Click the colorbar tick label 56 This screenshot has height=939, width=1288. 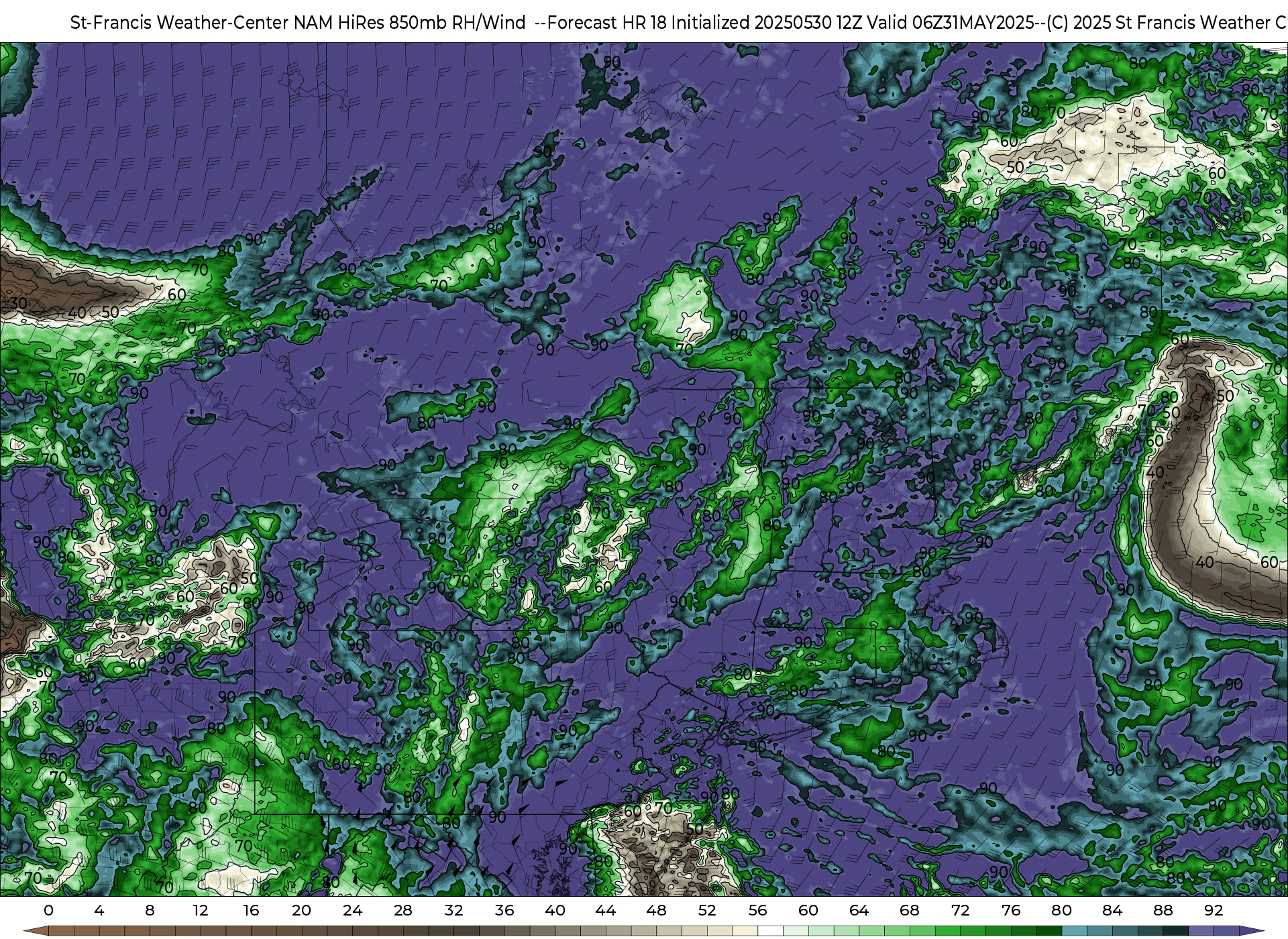(x=757, y=910)
